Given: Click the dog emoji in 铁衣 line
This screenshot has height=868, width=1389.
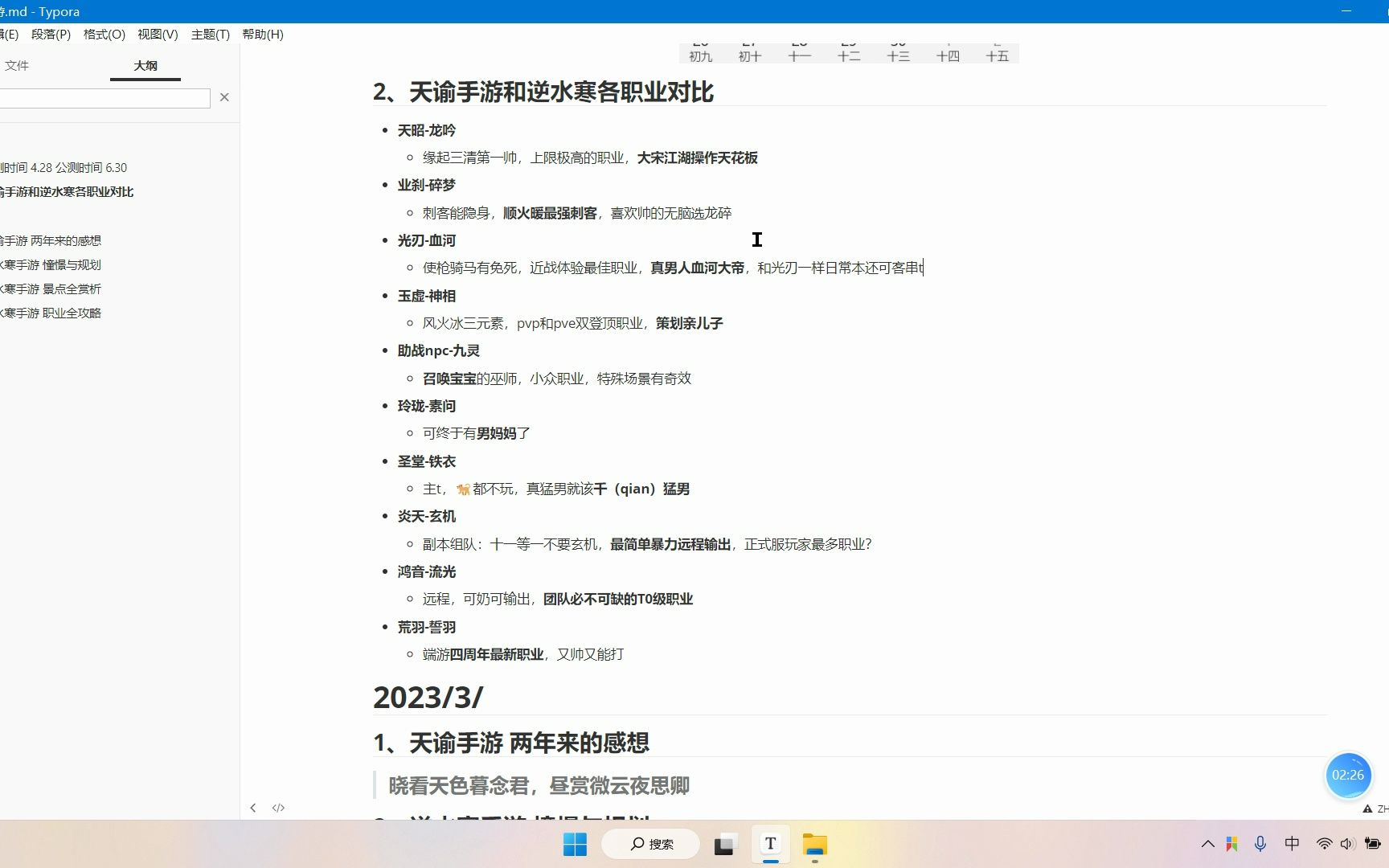Looking at the screenshot, I should click(x=463, y=489).
